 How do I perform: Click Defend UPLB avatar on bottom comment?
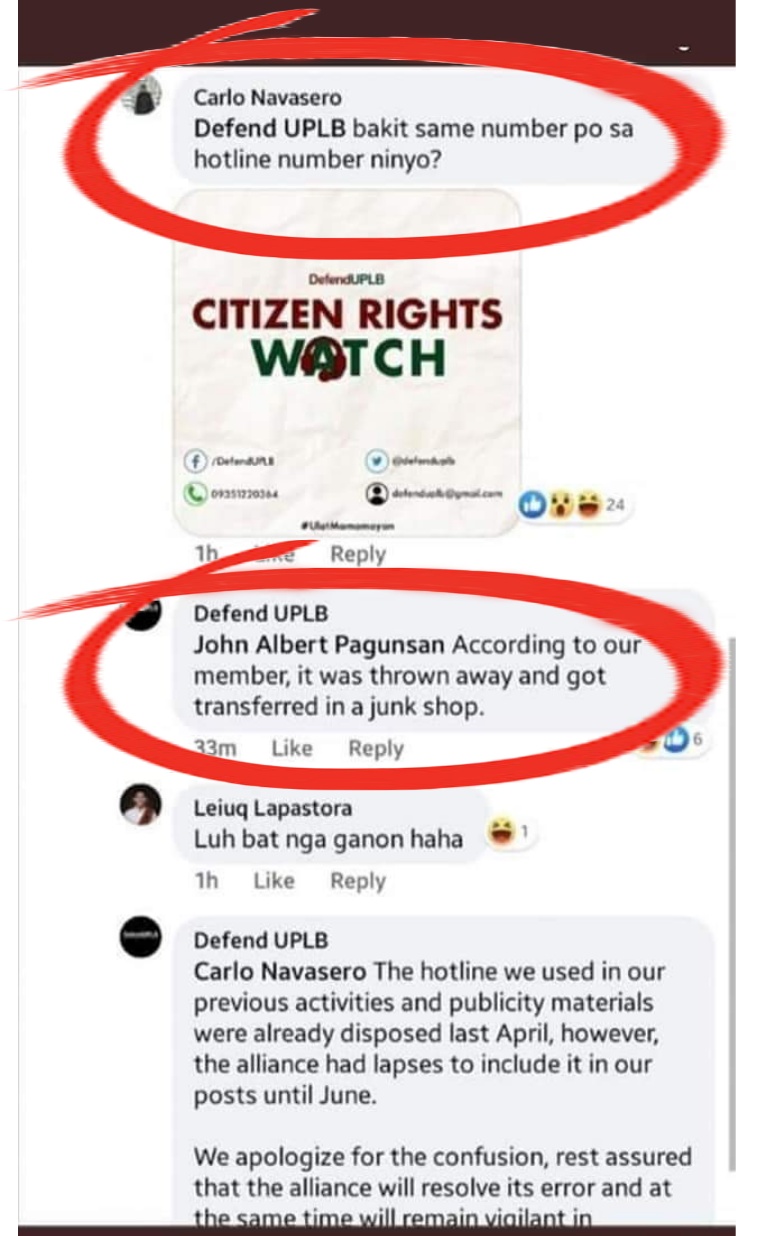coord(139,935)
